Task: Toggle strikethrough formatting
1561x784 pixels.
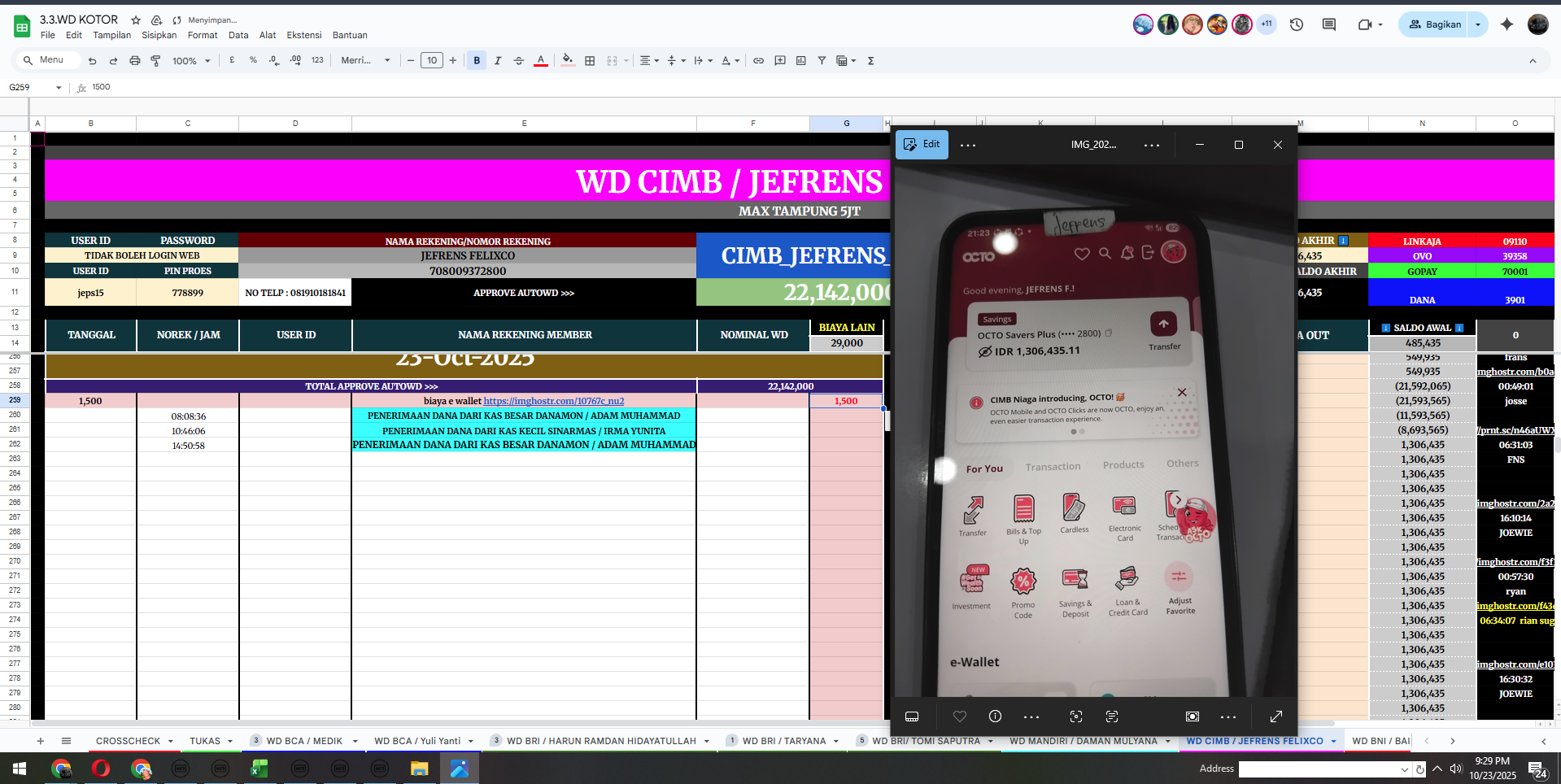Action: pyautogui.click(x=519, y=60)
